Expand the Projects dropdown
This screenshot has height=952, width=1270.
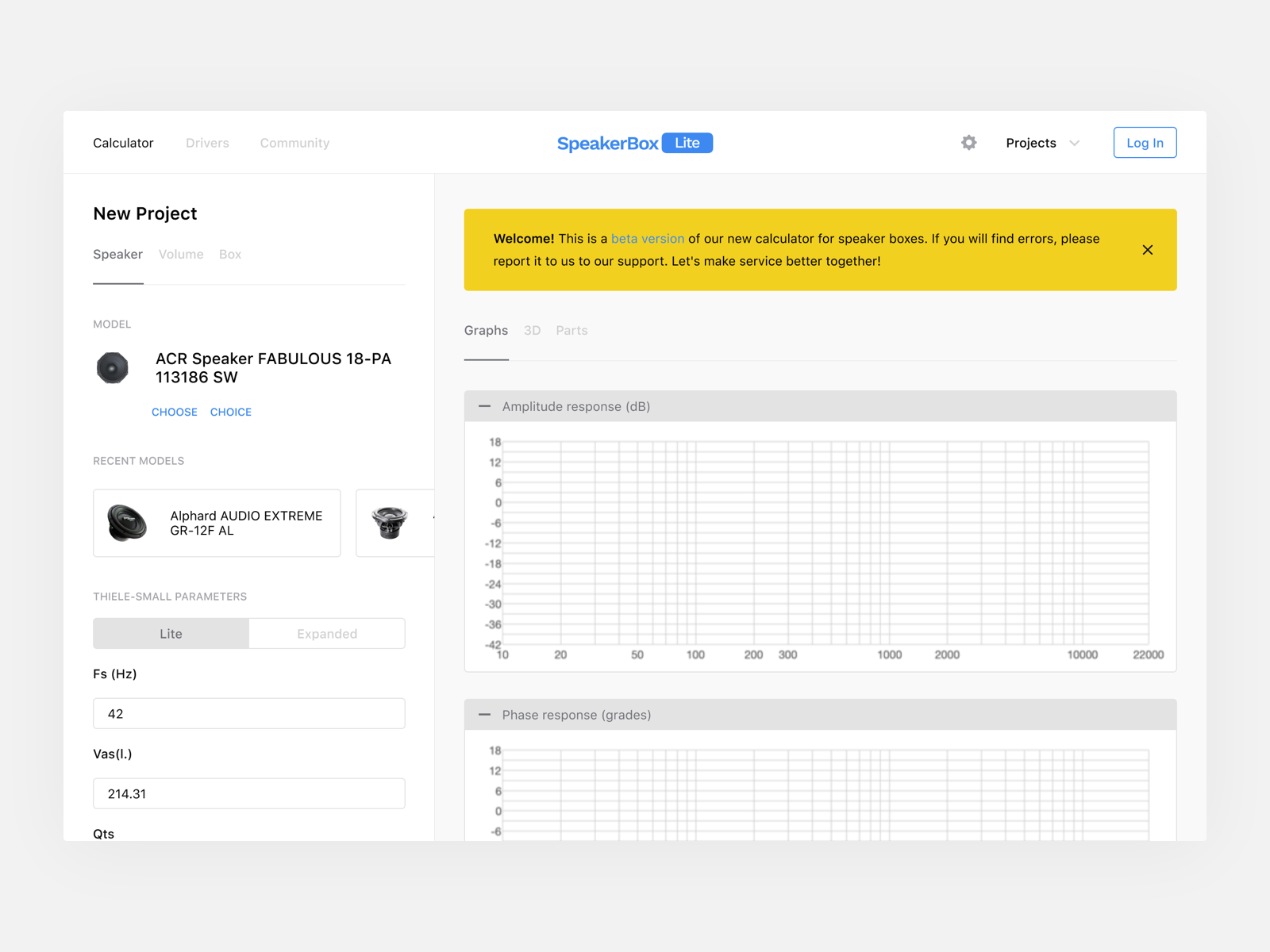[x=1043, y=143]
